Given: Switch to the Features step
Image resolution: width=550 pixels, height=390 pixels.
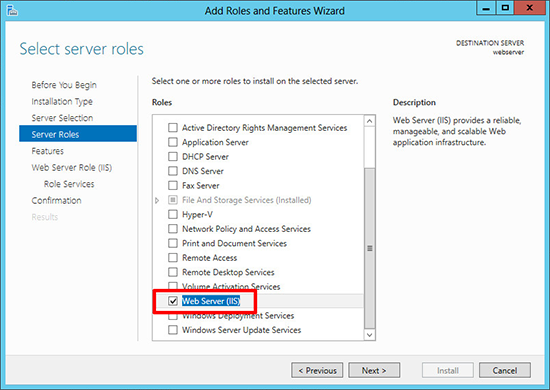Looking at the screenshot, I should 48,151.
